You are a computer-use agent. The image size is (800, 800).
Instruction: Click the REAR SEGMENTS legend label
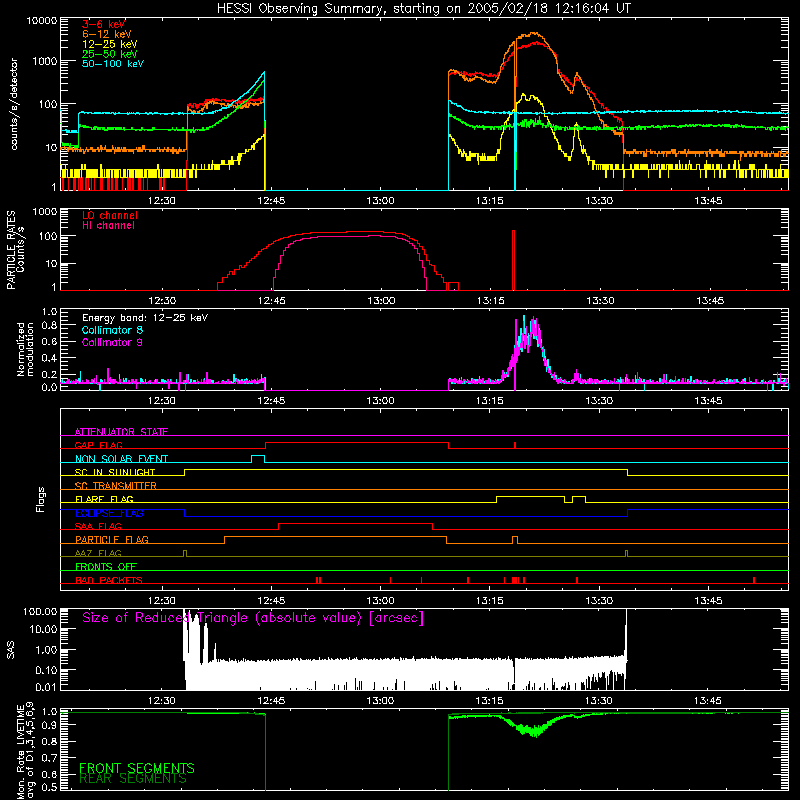coord(133,779)
